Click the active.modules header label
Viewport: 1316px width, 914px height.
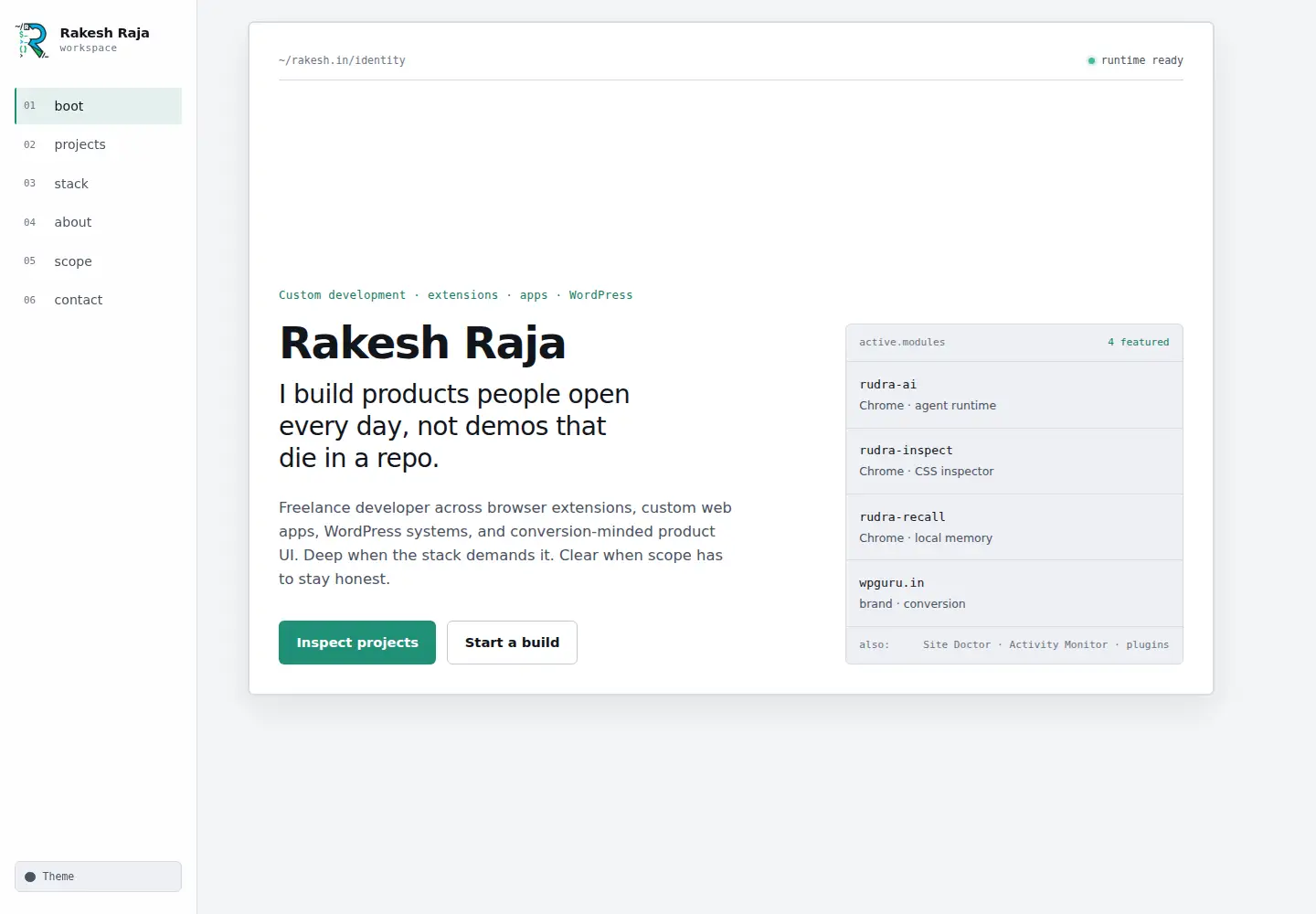click(x=902, y=342)
